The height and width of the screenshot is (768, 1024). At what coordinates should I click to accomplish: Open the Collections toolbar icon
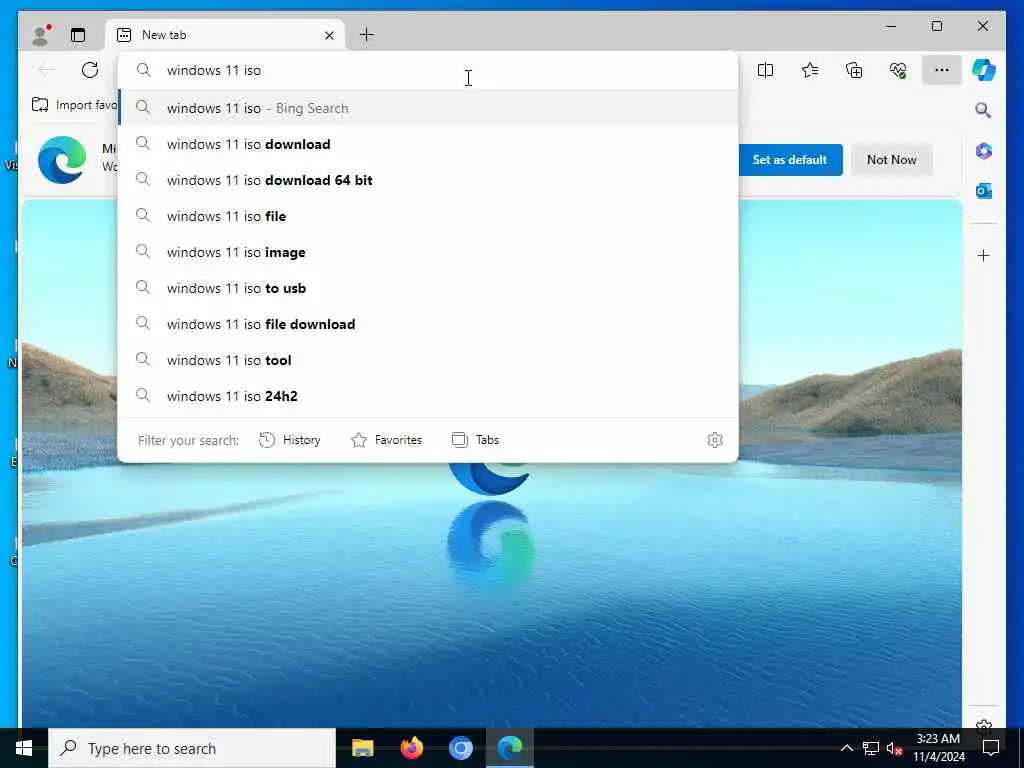854,70
